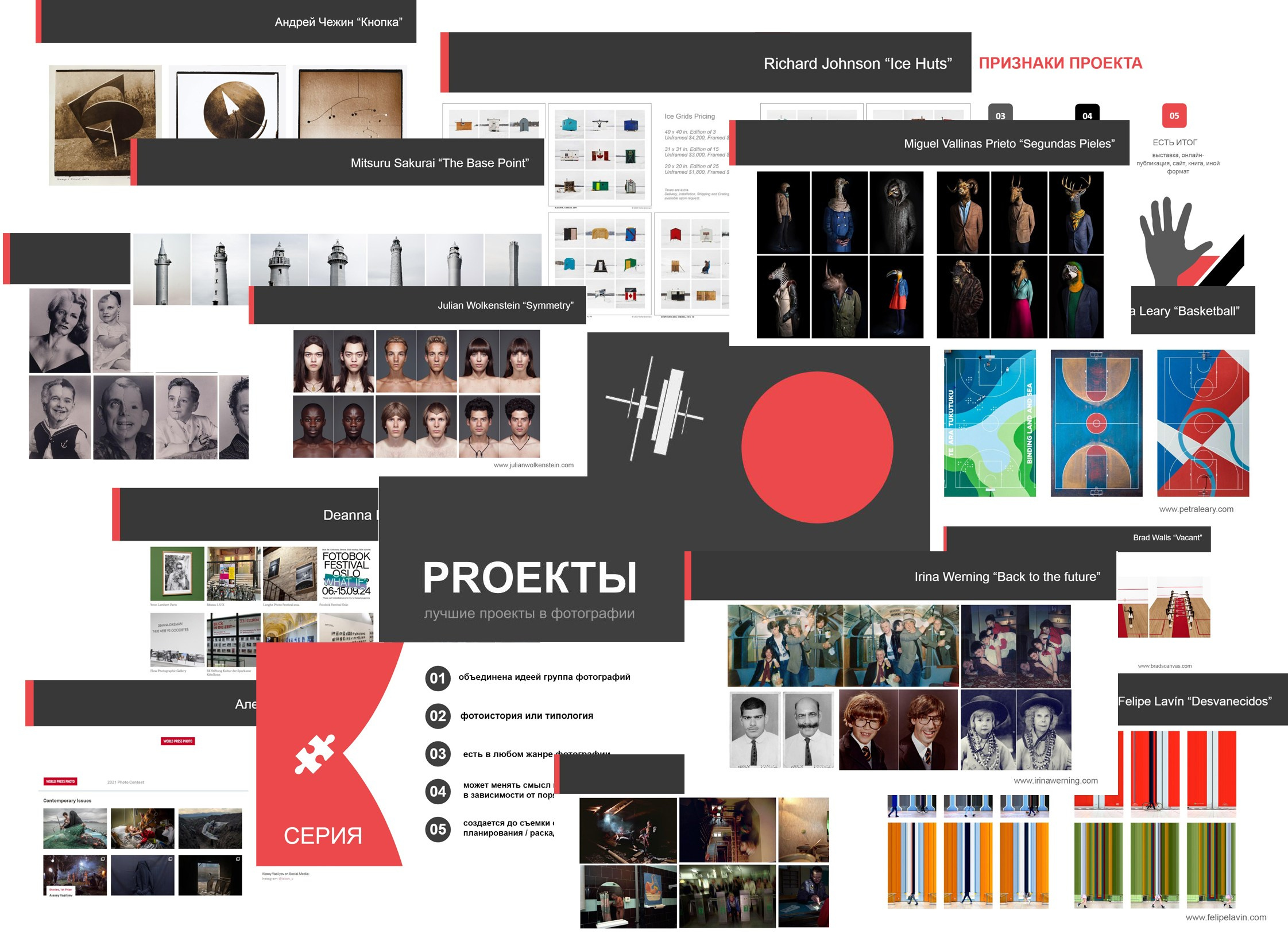The height and width of the screenshot is (934, 1288).
Task: Click the big PROEКТЫ title text
Action: 529,578
